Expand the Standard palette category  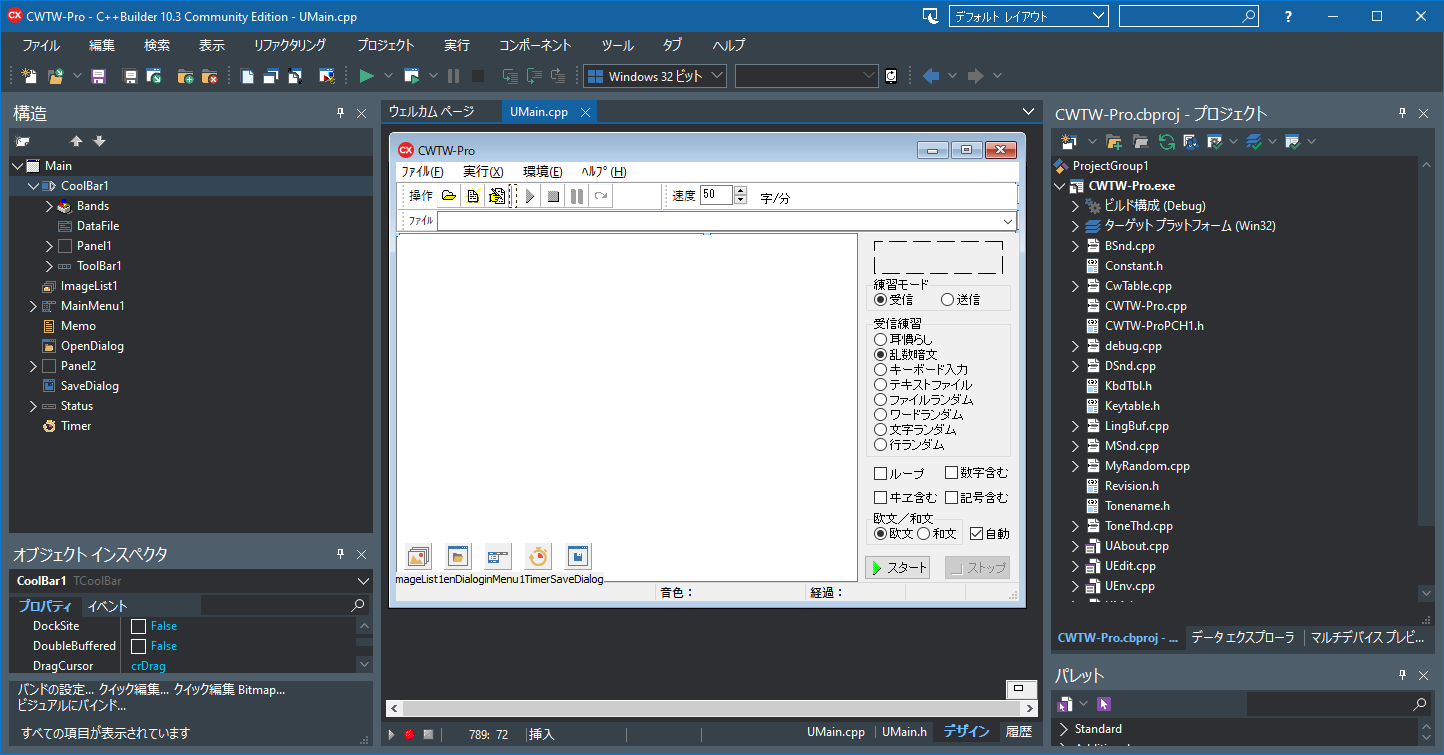coord(1065,729)
